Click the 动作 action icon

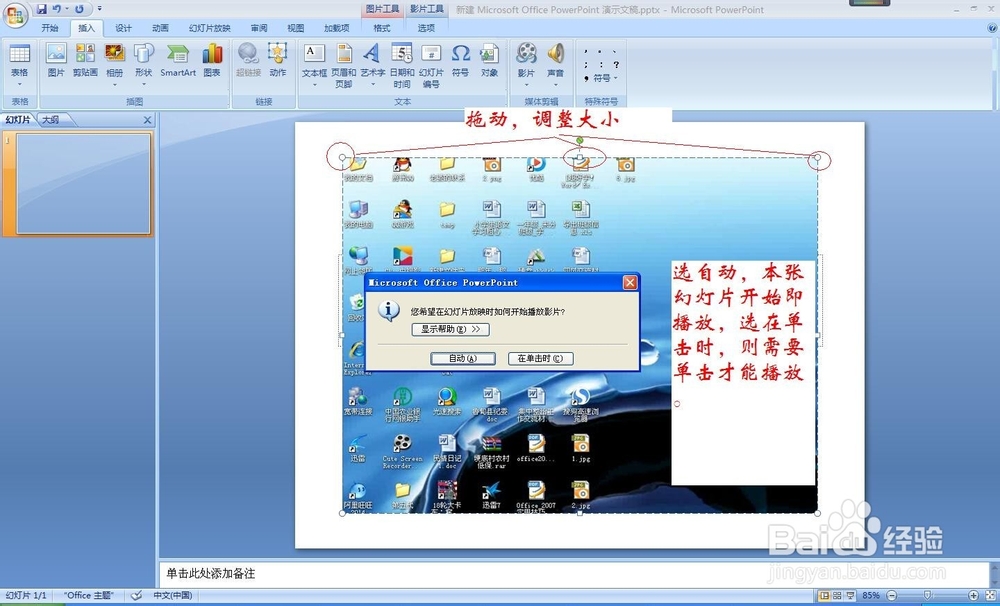click(277, 61)
